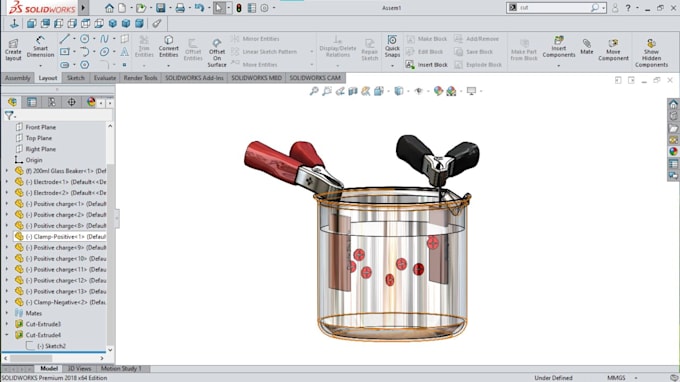
Task: Click the Insert Components button
Action: click(x=559, y=46)
